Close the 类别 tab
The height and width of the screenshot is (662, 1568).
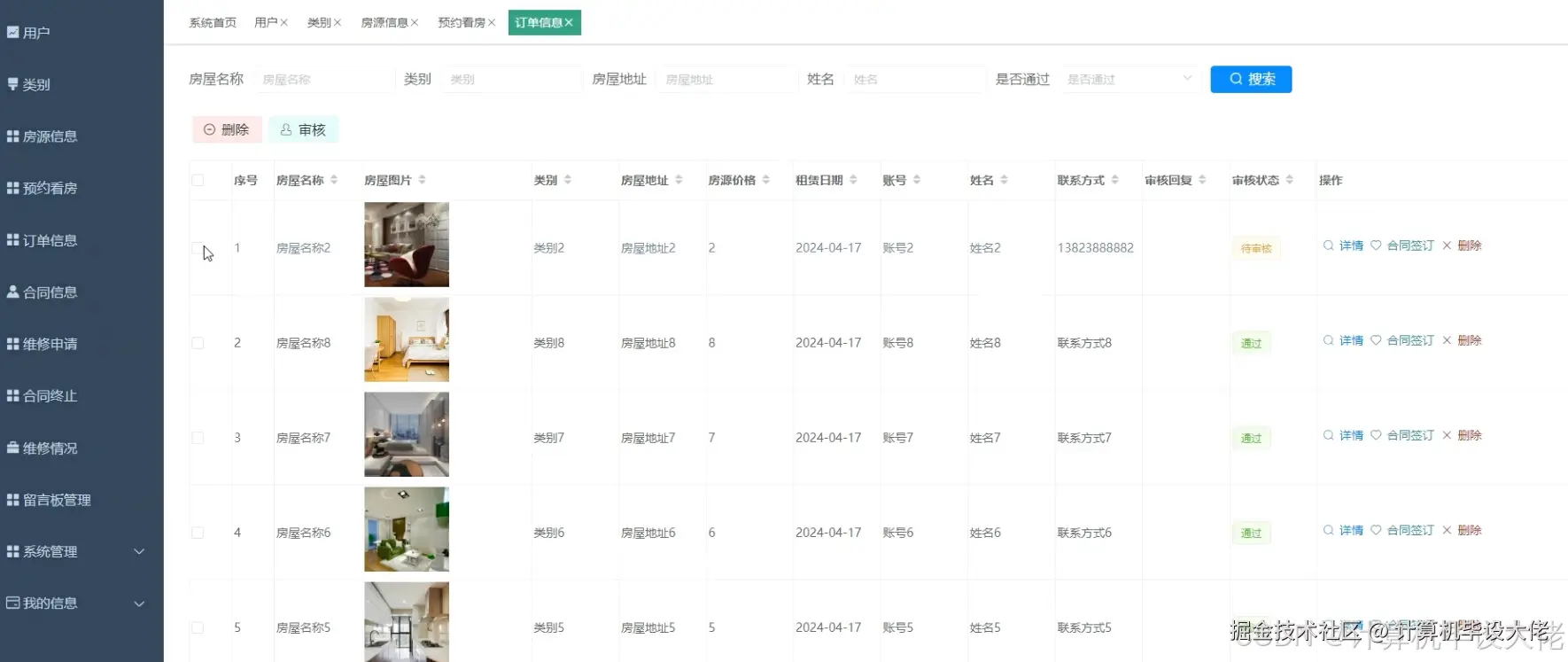[x=337, y=23]
